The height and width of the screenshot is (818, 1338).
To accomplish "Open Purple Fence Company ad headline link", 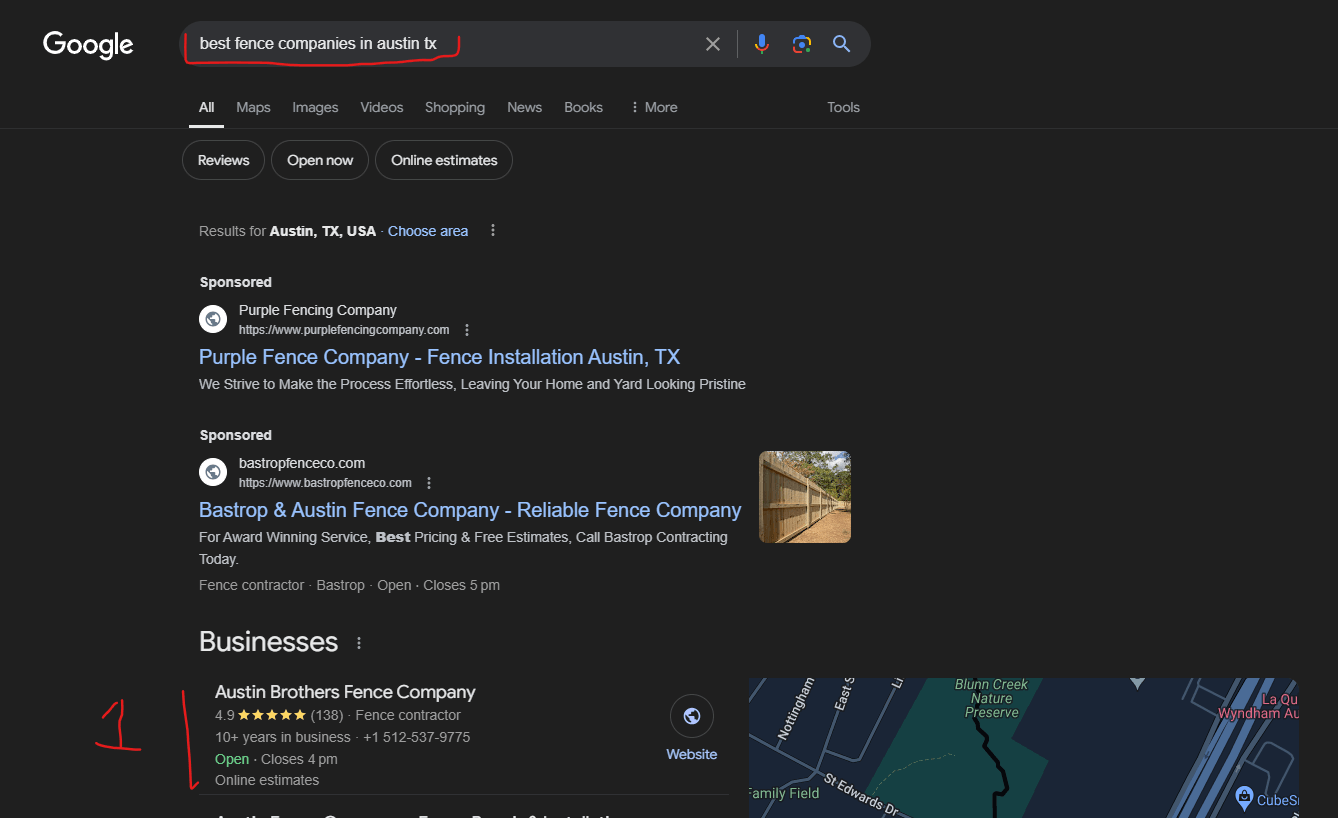I will (439, 357).
